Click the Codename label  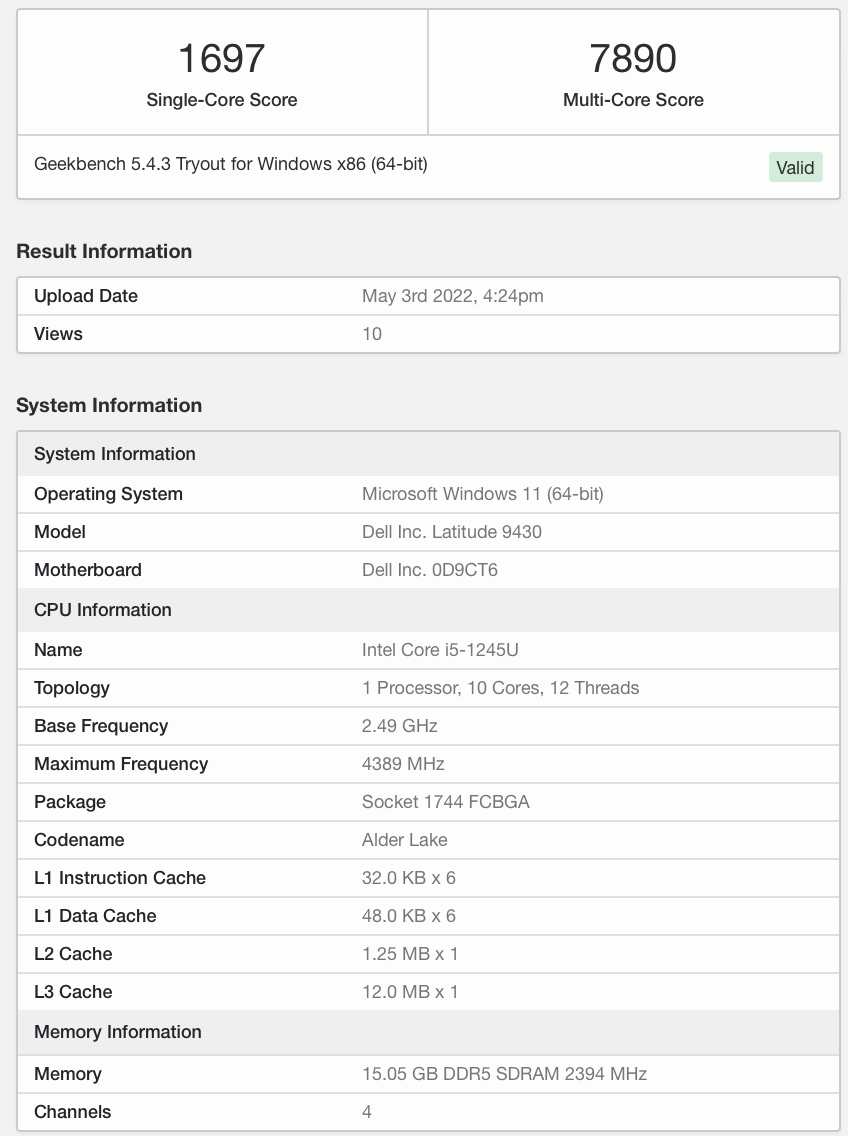(x=79, y=840)
